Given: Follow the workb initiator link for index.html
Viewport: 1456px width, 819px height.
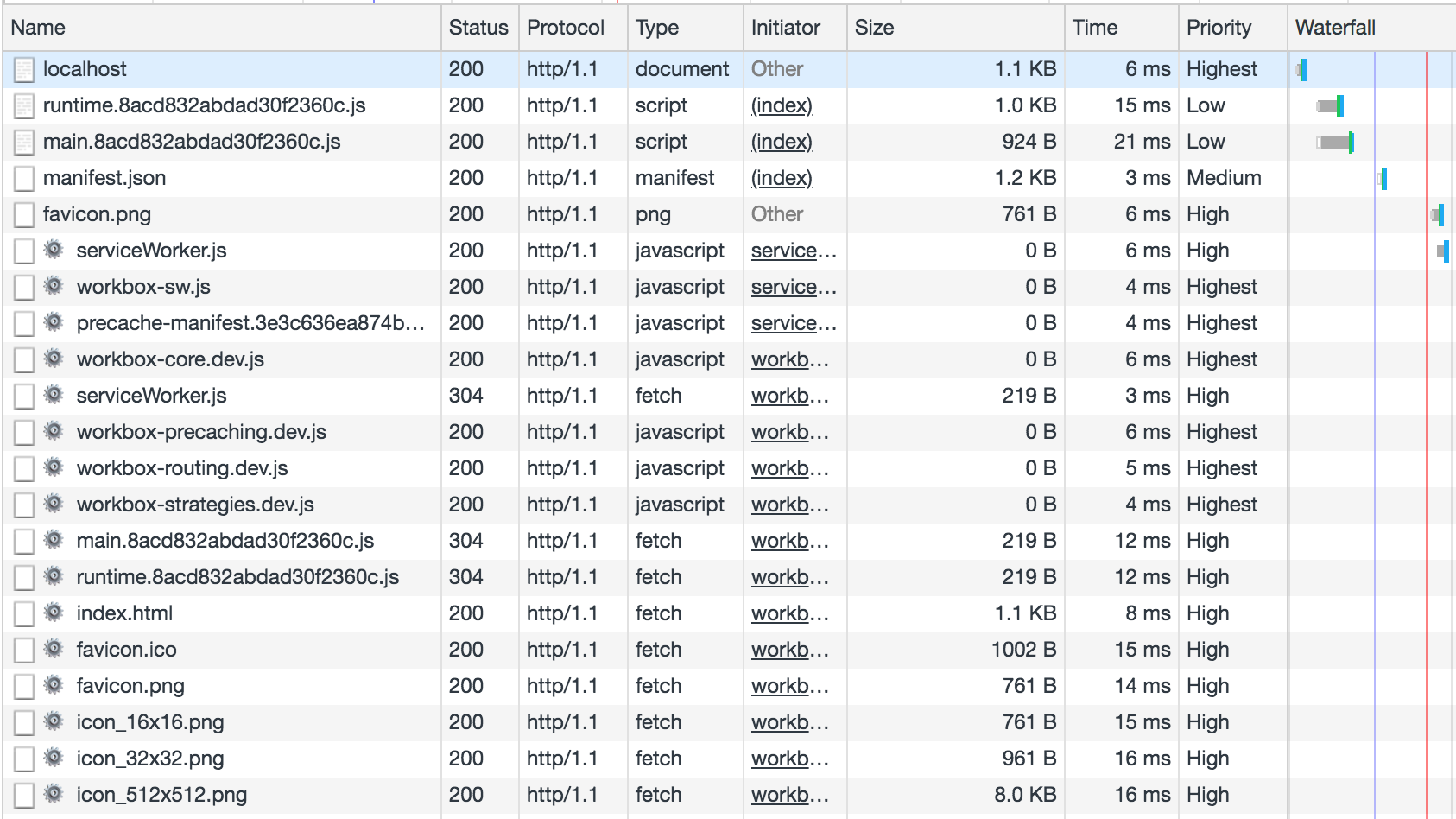Looking at the screenshot, I should (x=787, y=613).
